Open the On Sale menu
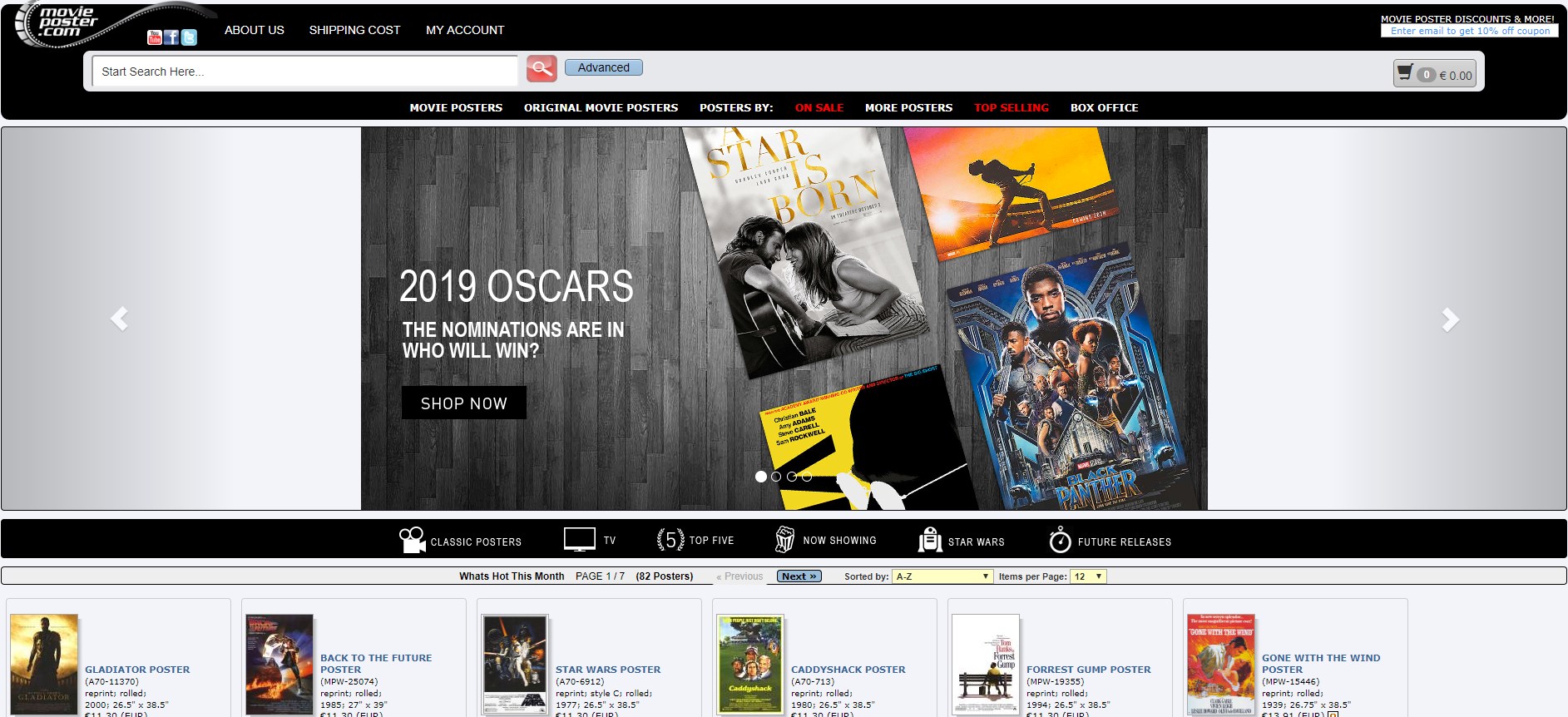 819,107
